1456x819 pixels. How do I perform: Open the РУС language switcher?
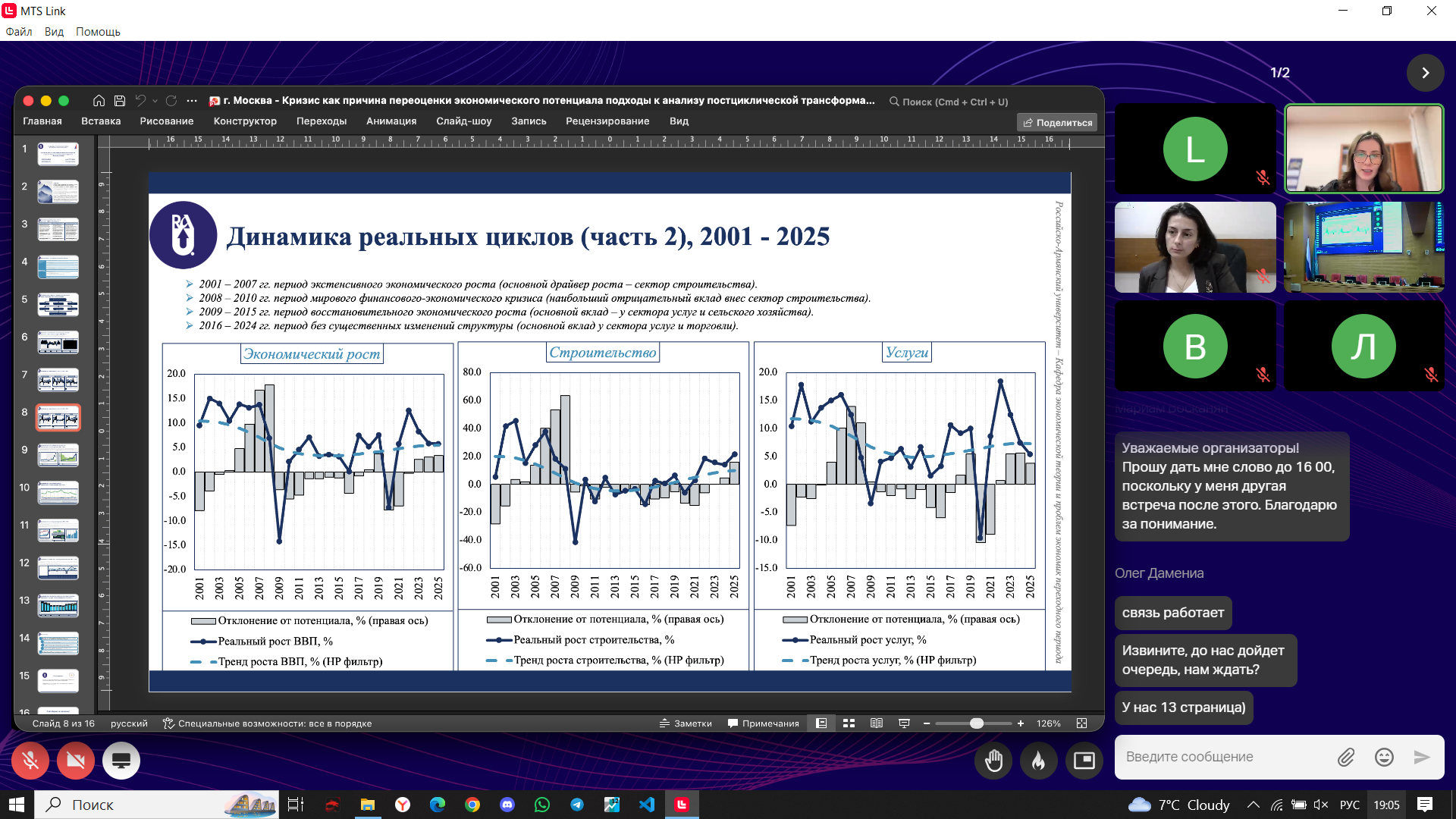click(x=1350, y=805)
